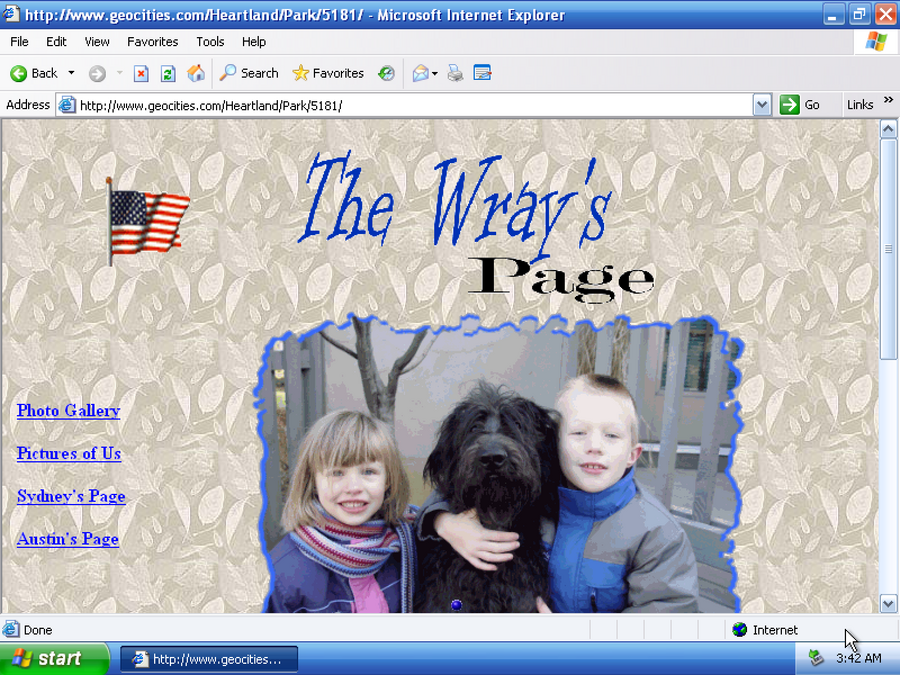
Task: Click the Links toolbar label
Action: [860, 105]
